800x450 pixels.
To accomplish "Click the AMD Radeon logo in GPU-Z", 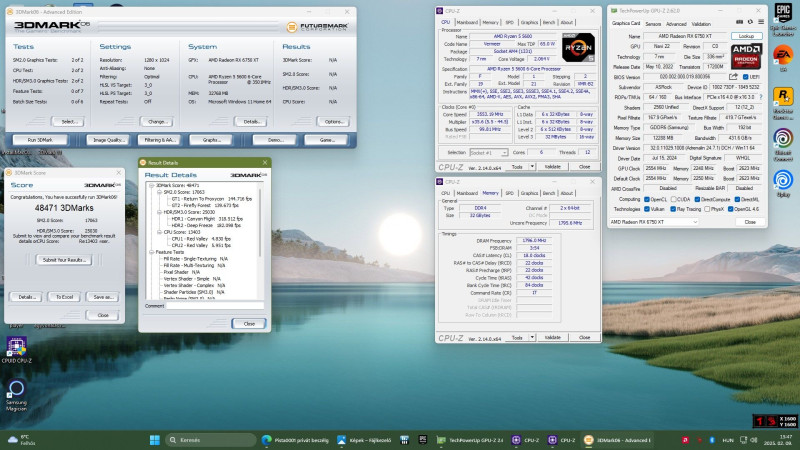I will point(746,56).
